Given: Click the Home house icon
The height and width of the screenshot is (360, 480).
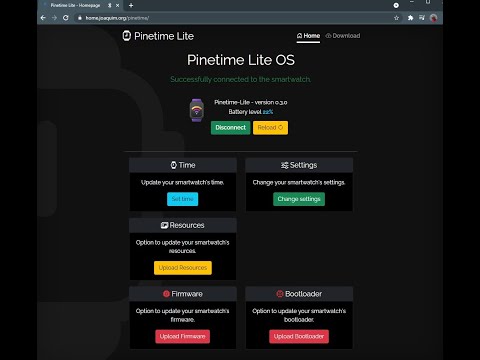Looking at the screenshot, I should (299, 36).
